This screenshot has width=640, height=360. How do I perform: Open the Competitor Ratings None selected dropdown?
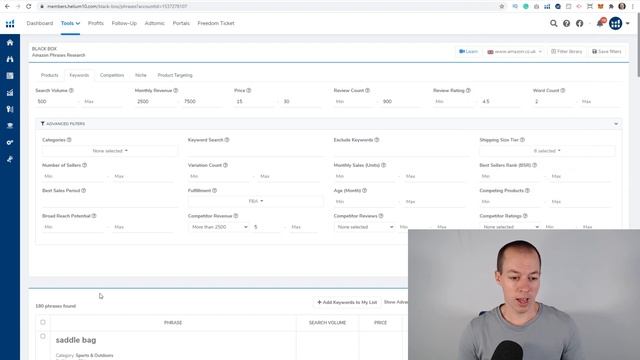[510, 227]
